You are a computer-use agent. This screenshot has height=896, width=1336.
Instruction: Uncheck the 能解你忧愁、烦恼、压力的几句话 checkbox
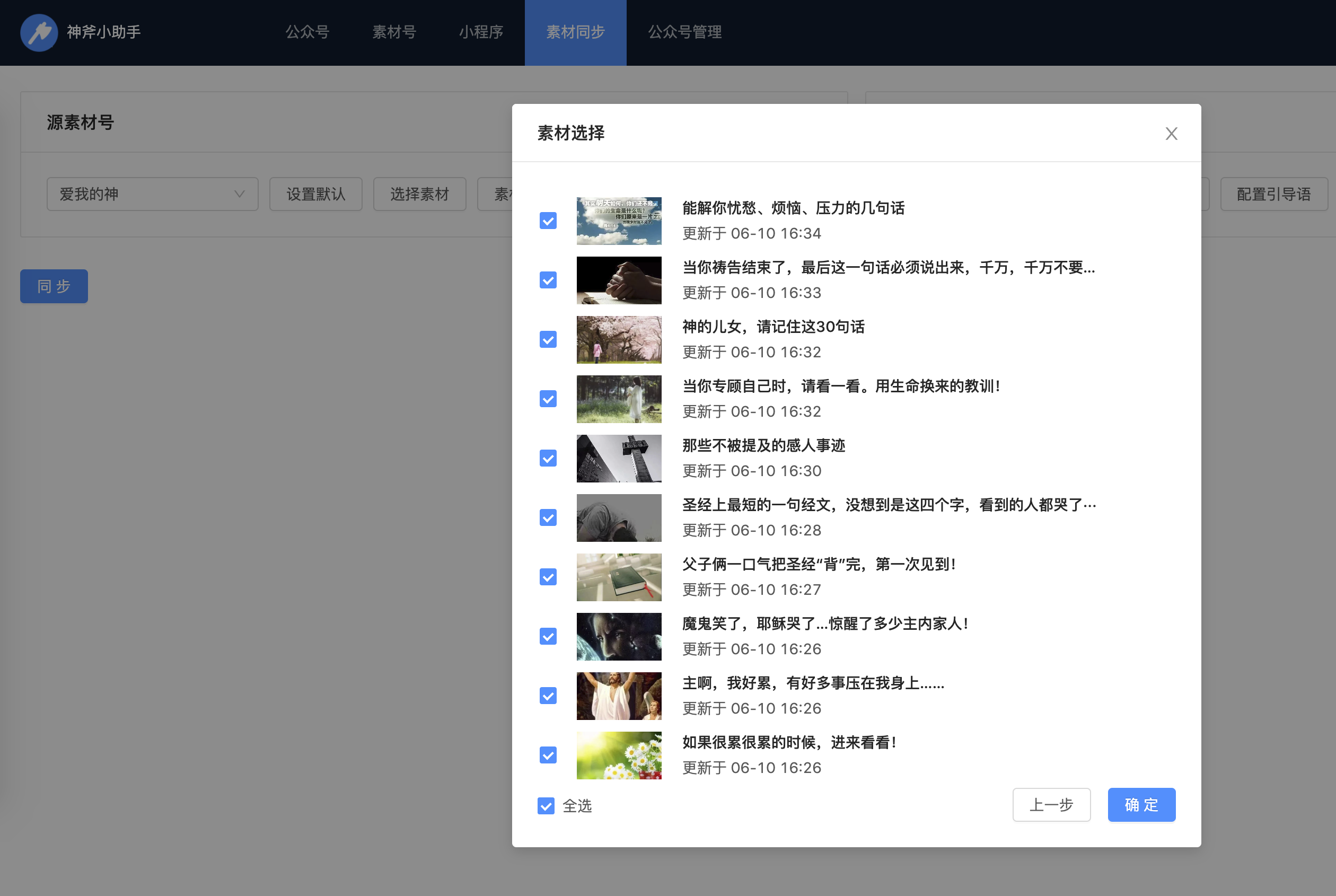click(x=548, y=221)
